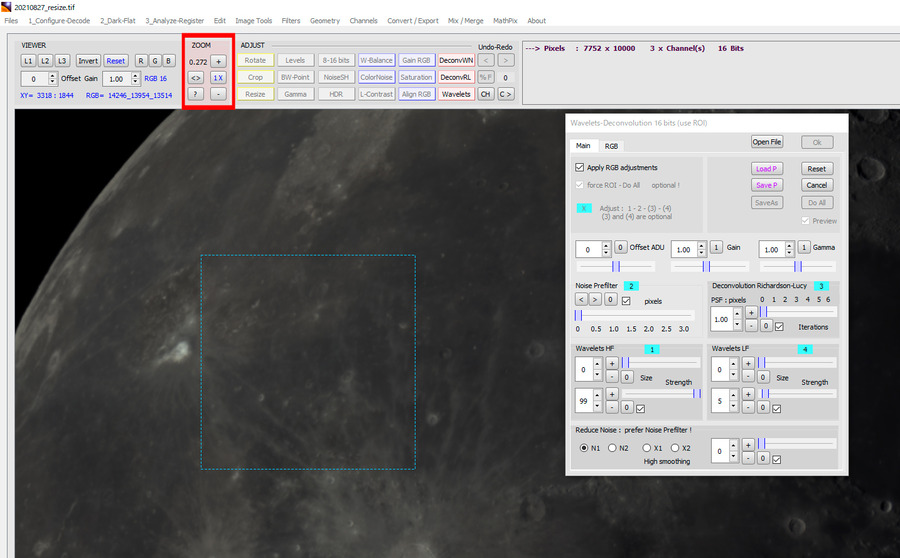
Task: Open the Files menu
Action: coord(11,21)
